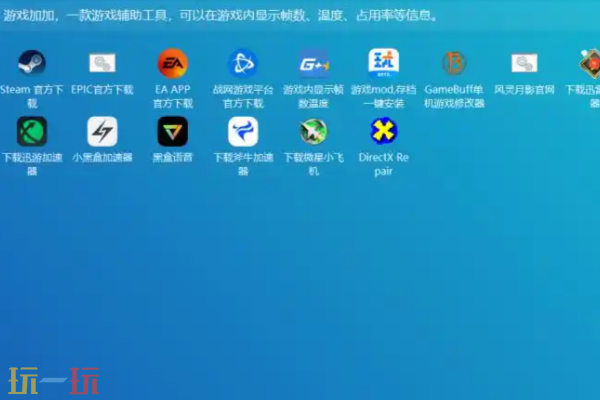Open the 下载斧牛加速器 icon
The width and height of the screenshot is (600, 400).
[243, 131]
